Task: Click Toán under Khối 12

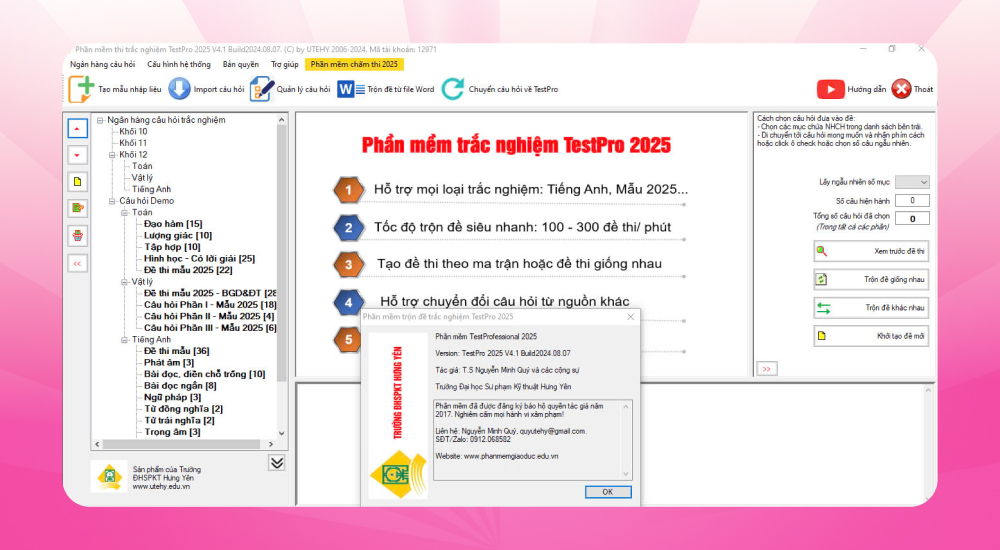Action: pos(142,166)
